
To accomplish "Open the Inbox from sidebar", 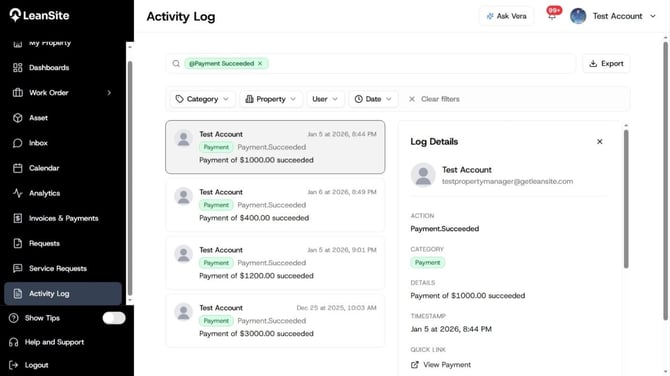I will pos(63,143).
